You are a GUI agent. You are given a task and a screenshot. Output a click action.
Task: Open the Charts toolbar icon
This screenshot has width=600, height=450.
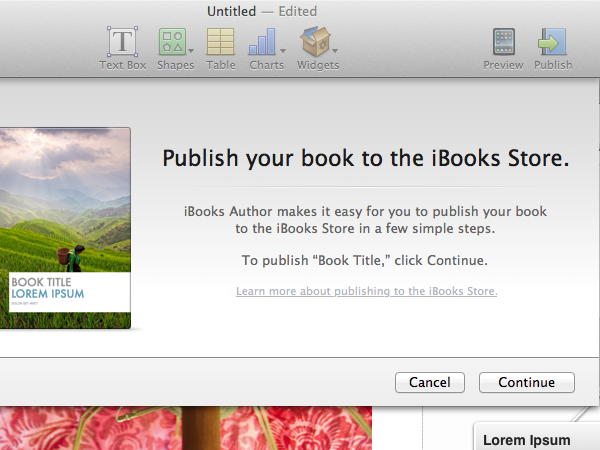click(x=262, y=41)
